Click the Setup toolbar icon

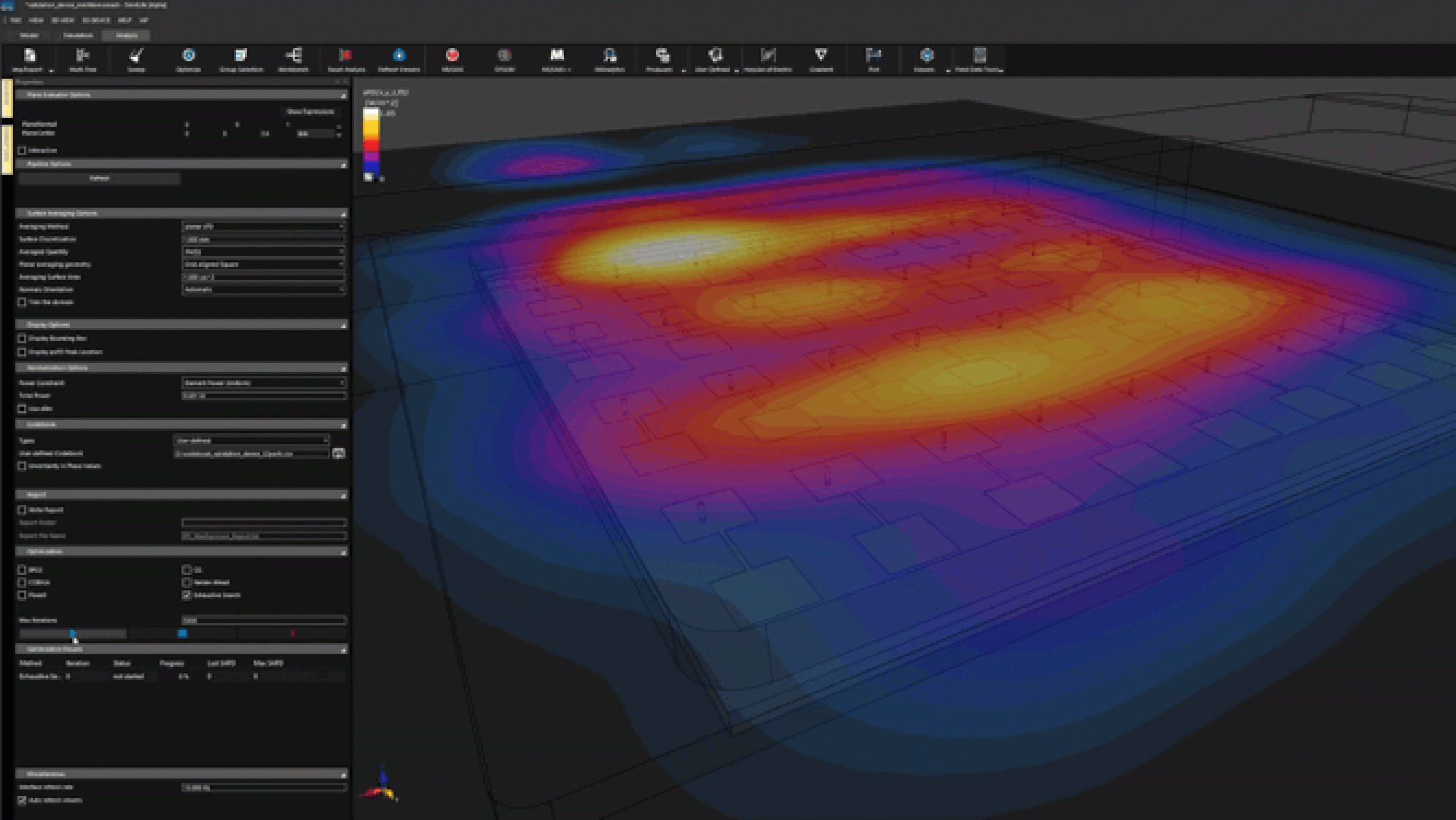pos(136,57)
